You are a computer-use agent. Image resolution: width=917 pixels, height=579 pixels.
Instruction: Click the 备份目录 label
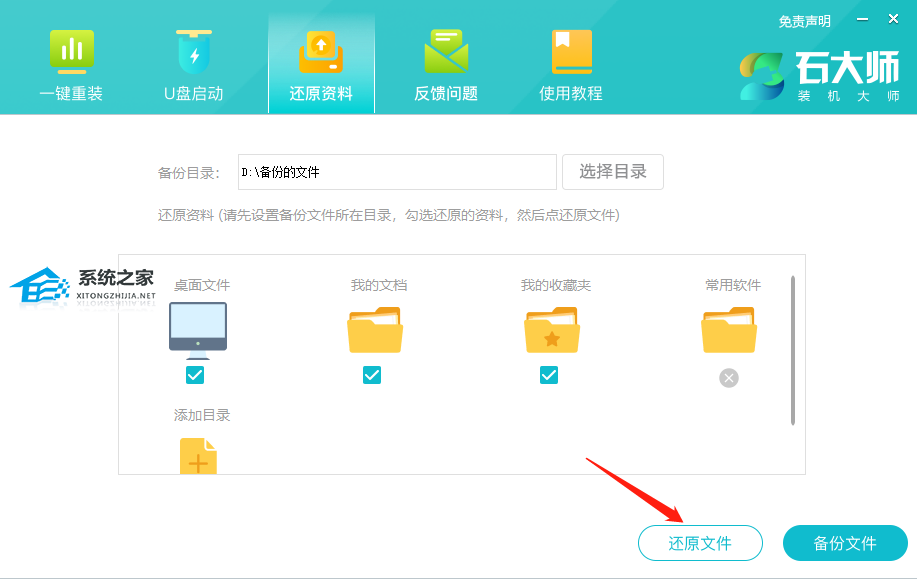188,173
